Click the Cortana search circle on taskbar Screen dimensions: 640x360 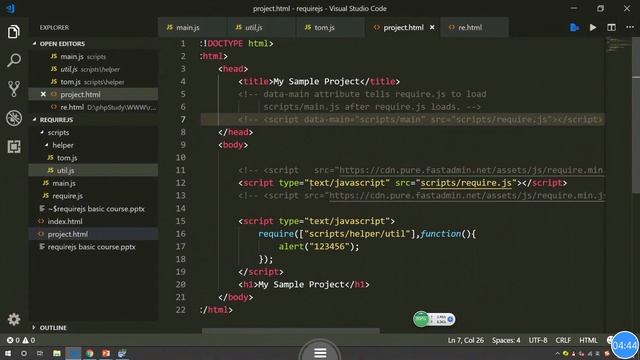(24, 353)
